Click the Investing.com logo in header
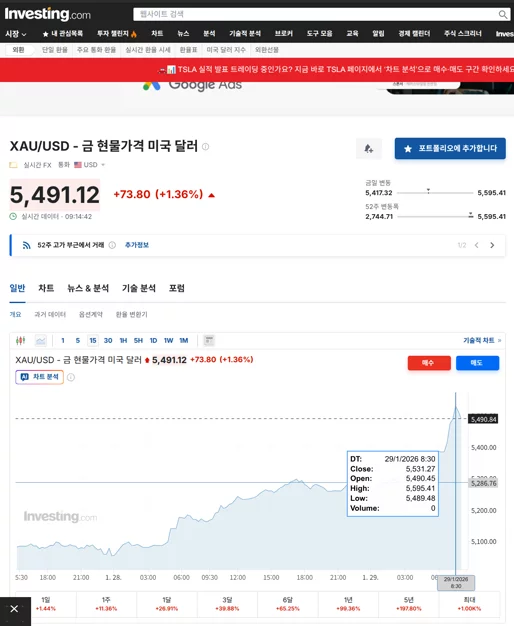The height and width of the screenshot is (626, 514). tap(48, 14)
